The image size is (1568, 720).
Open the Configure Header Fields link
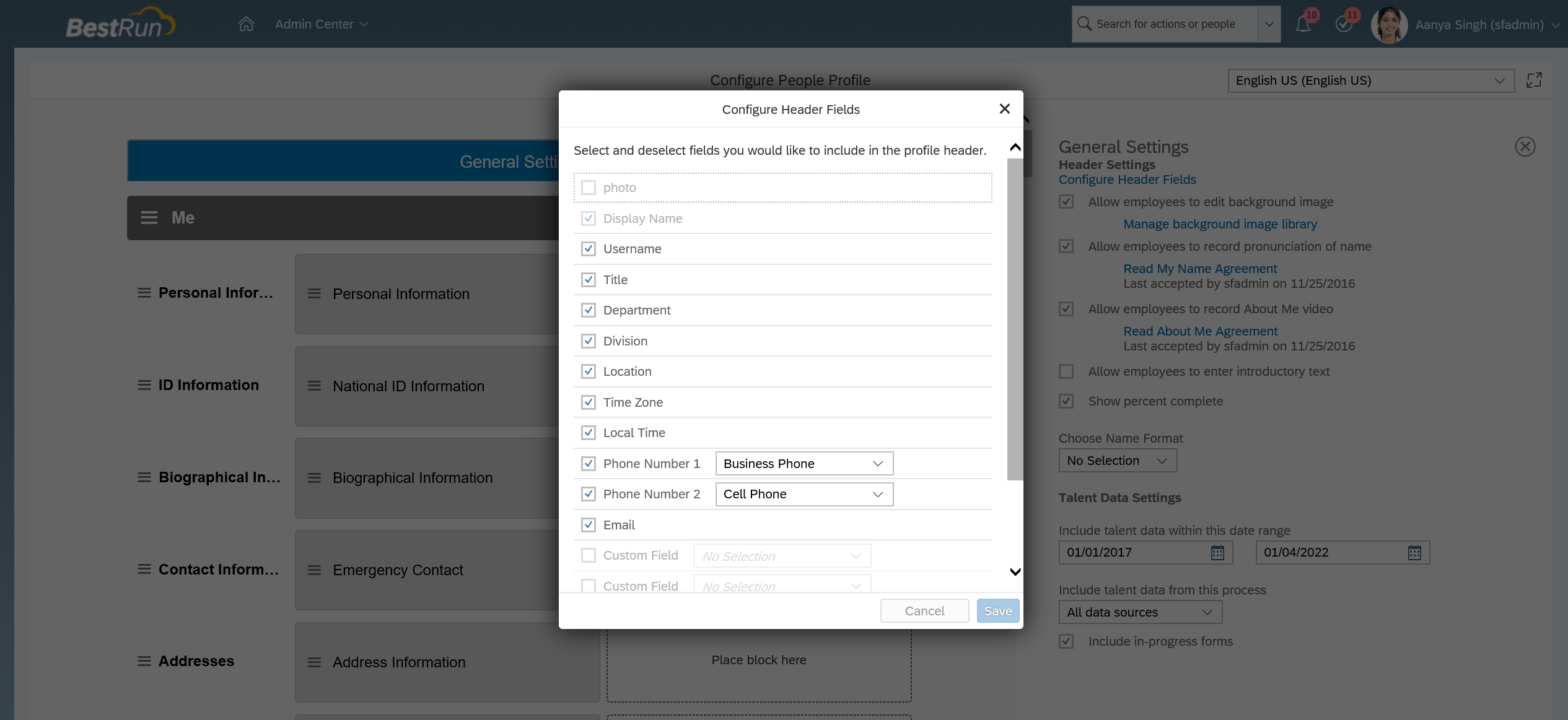tap(1127, 180)
